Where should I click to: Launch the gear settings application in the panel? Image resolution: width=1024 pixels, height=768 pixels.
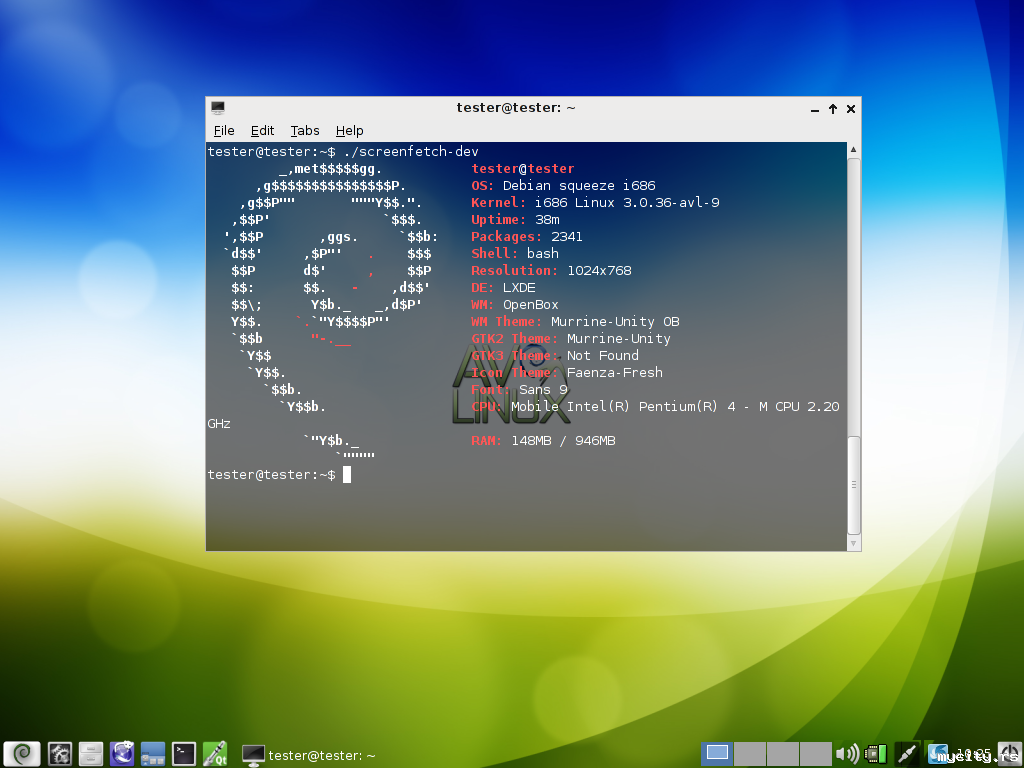(x=60, y=753)
